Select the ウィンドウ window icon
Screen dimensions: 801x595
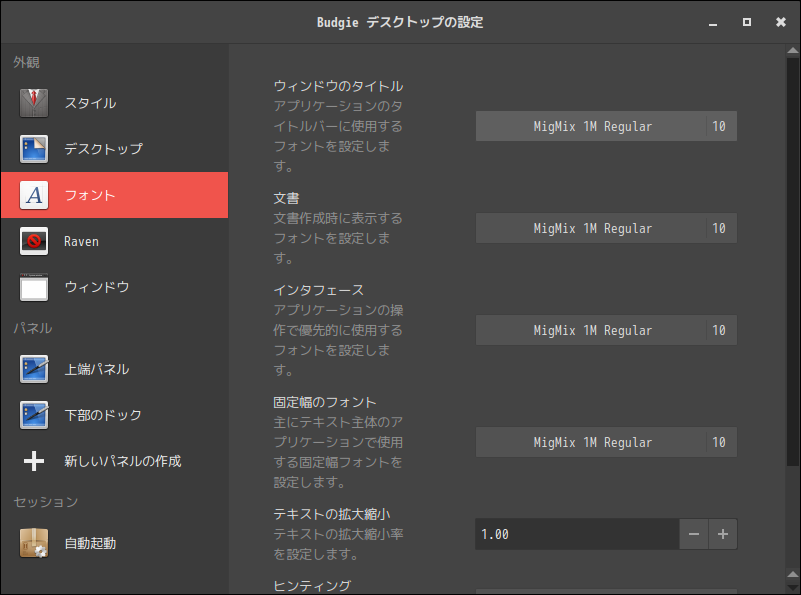click(x=34, y=287)
